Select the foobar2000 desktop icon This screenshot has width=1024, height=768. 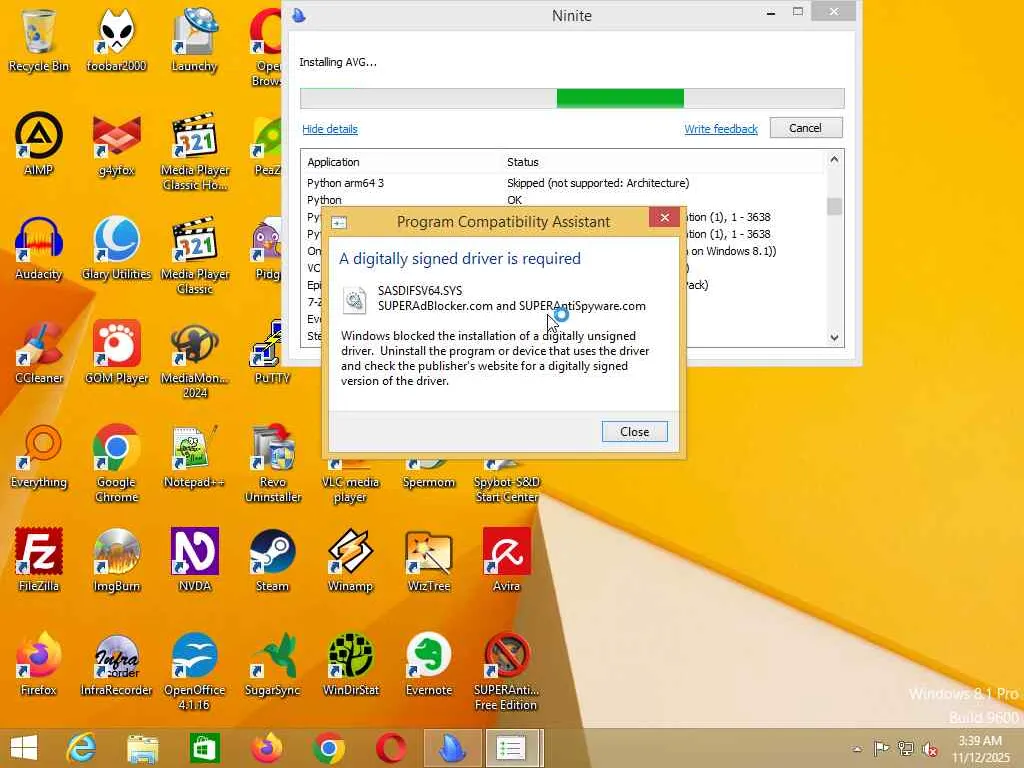[116, 40]
